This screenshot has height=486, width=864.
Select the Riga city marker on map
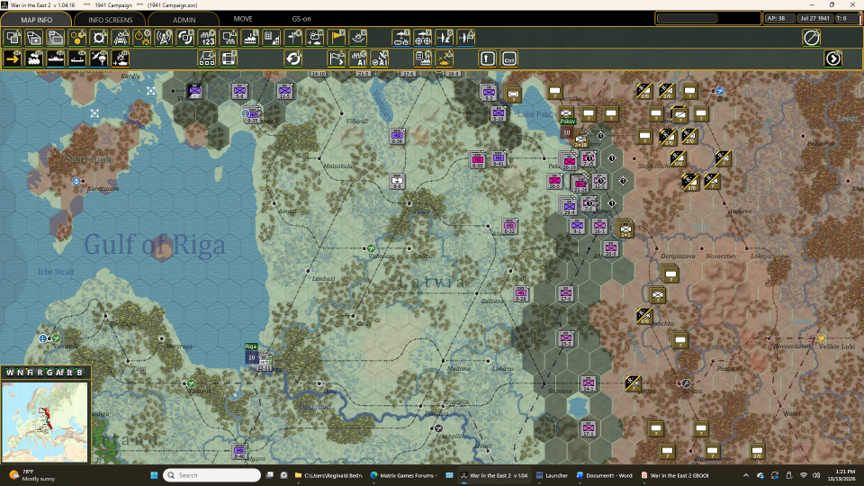tap(251, 354)
